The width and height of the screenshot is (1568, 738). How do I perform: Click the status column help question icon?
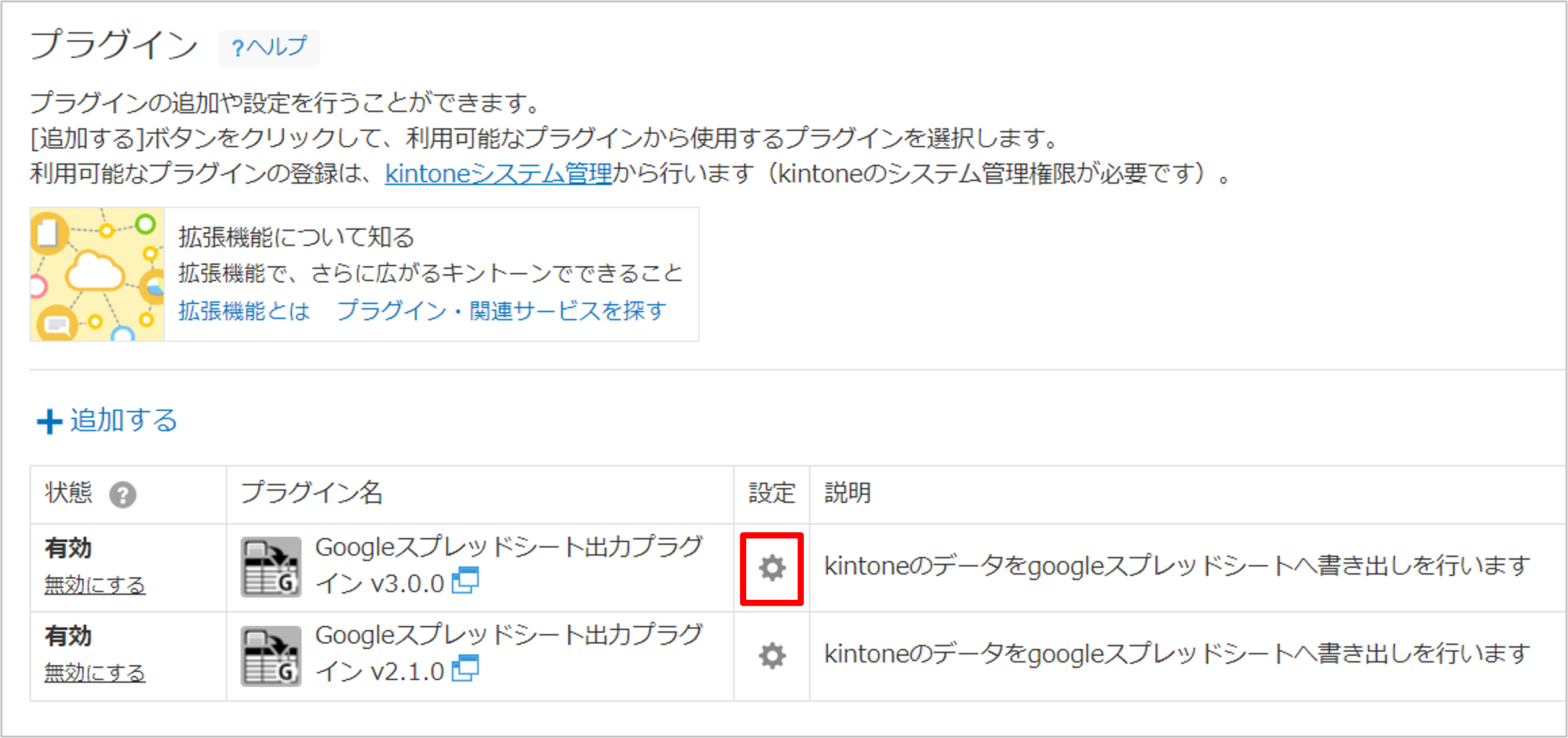tap(123, 494)
